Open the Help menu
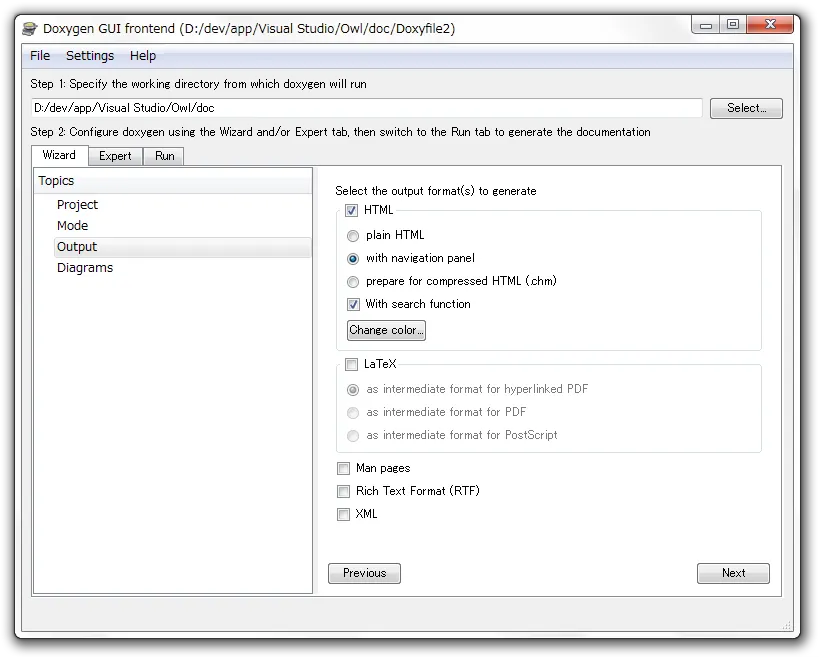 143,56
